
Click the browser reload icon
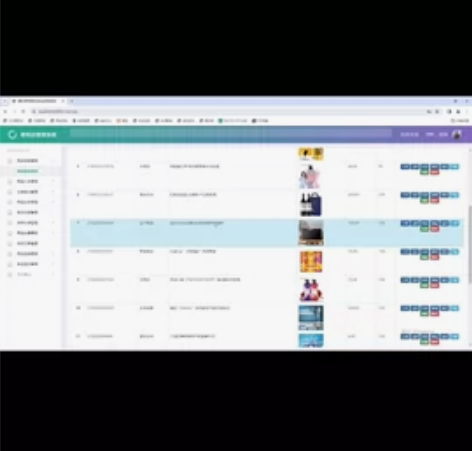tap(23, 111)
